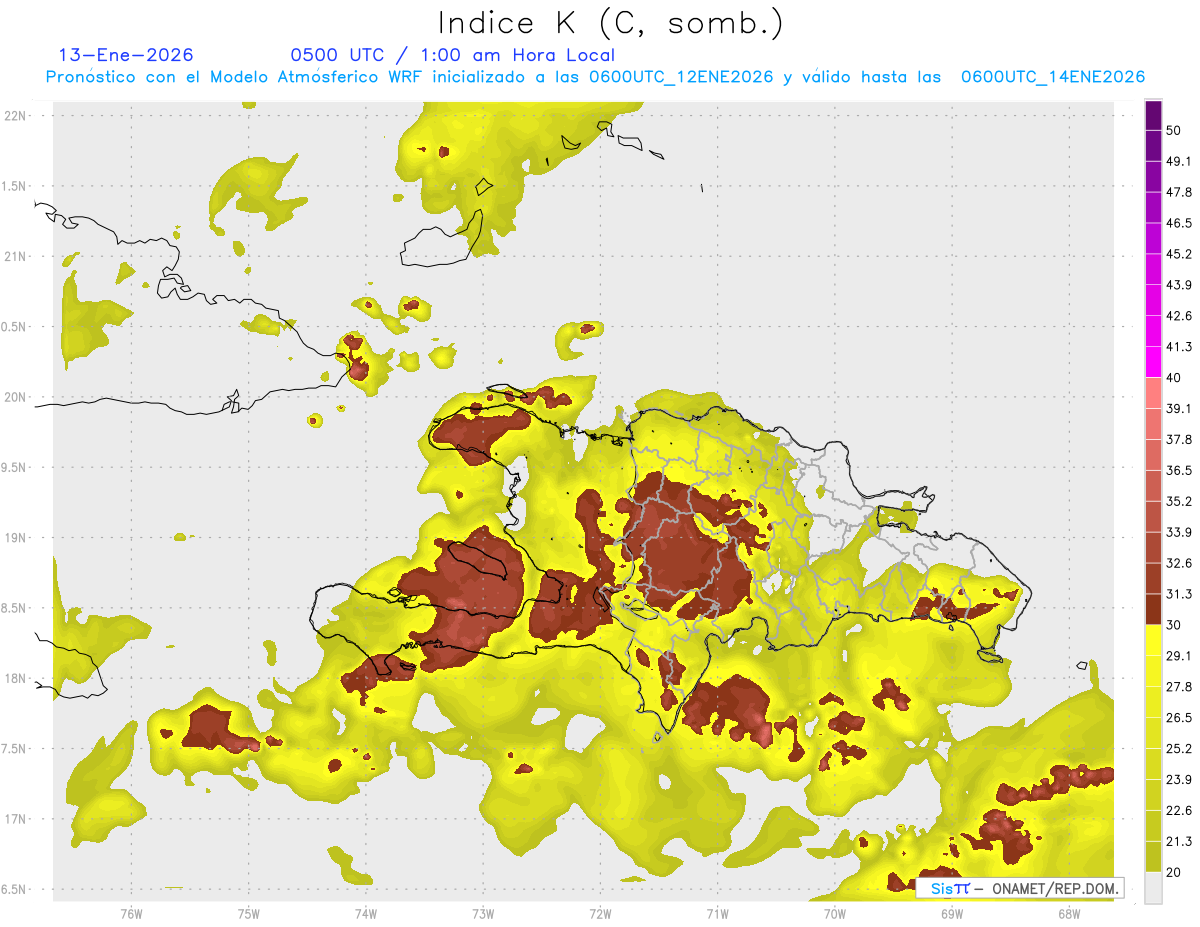Click the colorbar label "37.8"
Viewport: 1200px width, 927px height.
[x=1178, y=440]
